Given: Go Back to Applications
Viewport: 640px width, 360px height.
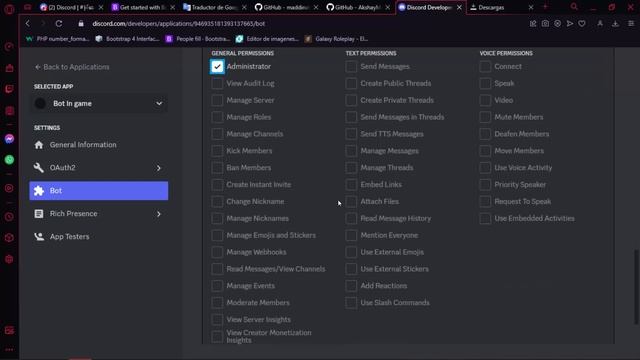Looking at the screenshot, I should (x=72, y=67).
